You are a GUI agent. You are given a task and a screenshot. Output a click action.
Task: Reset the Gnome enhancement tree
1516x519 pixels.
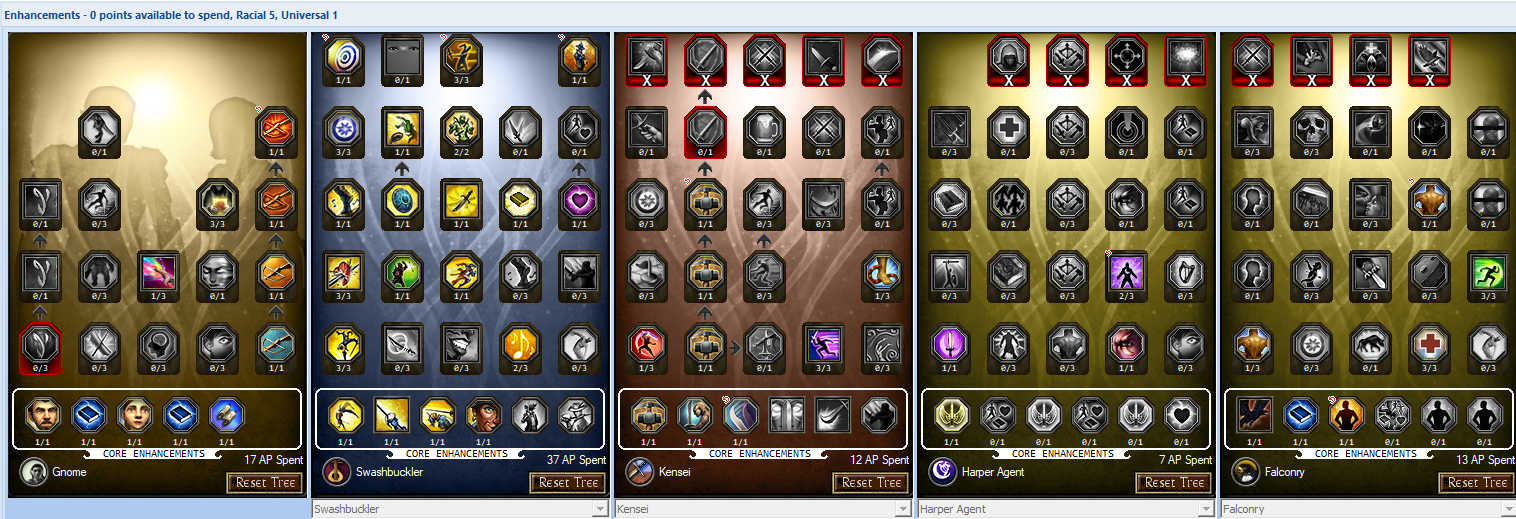(x=265, y=483)
